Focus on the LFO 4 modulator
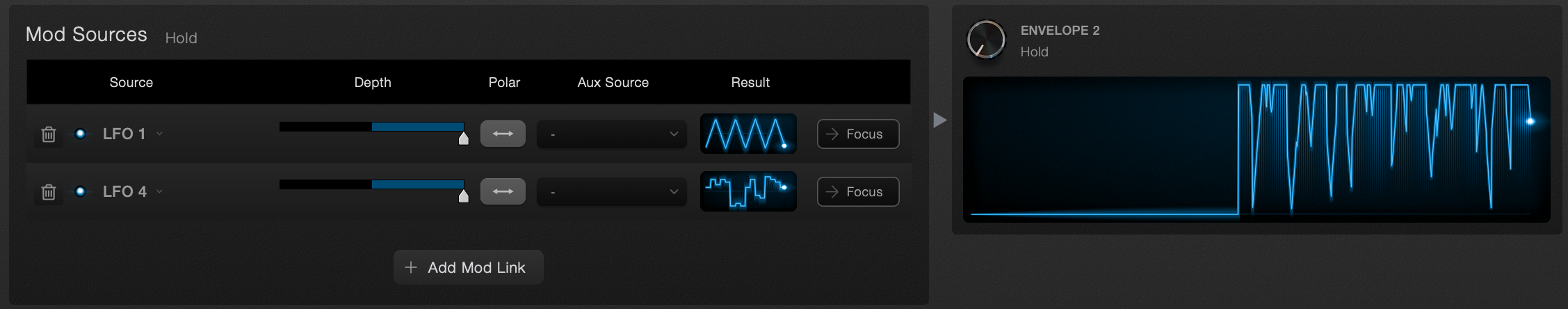 coord(858,191)
